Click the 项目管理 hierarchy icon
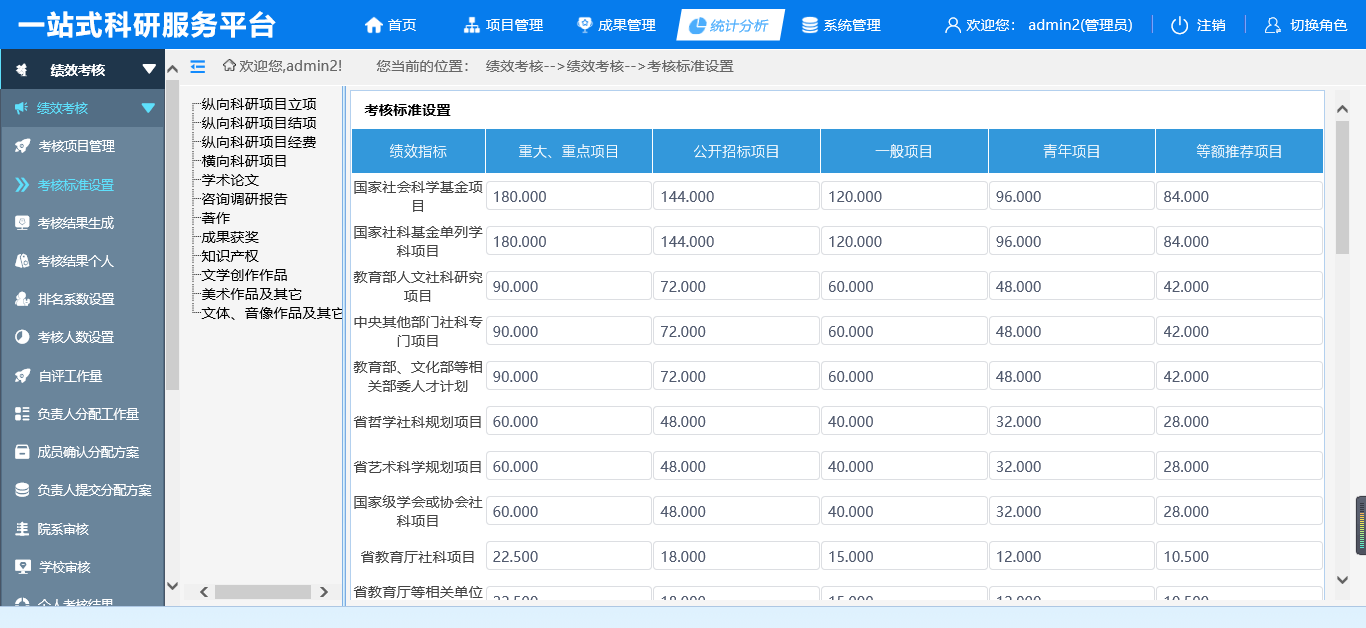Image resolution: width=1366 pixels, height=628 pixels. (472, 25)
